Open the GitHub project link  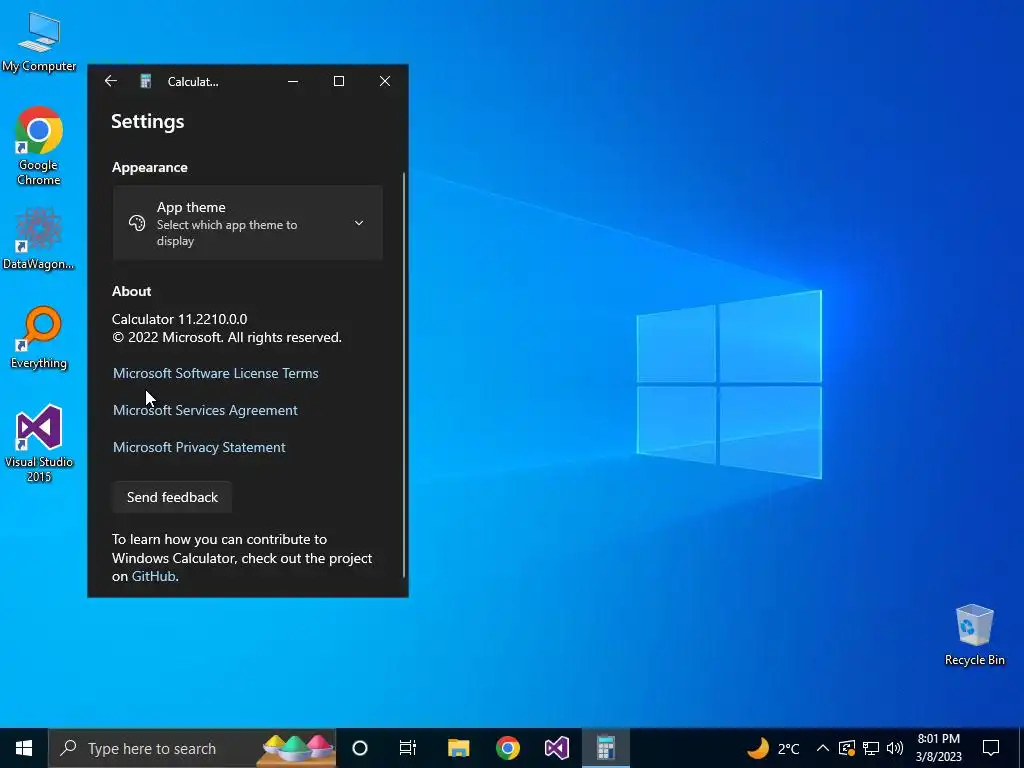[153, 576]
